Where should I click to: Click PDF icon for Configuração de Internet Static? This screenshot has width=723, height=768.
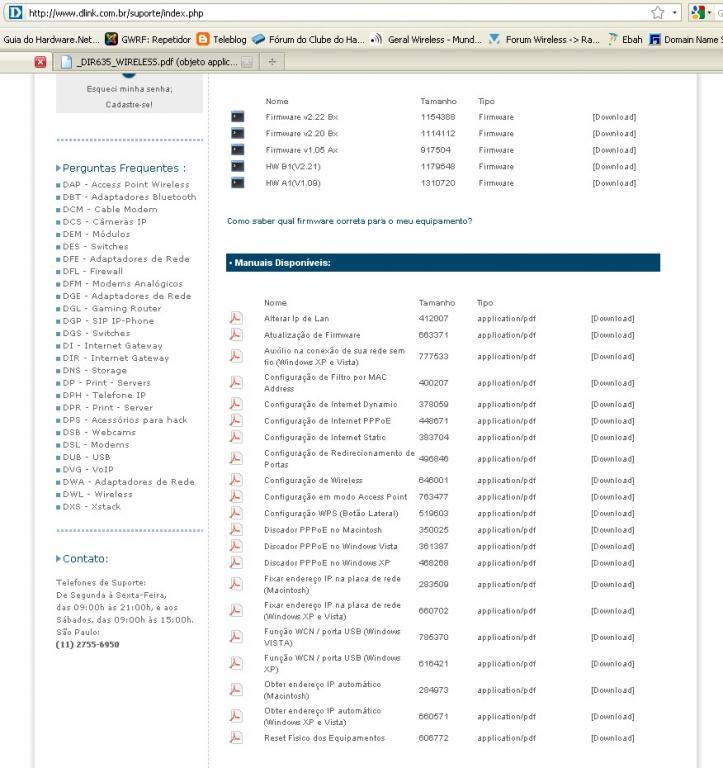click(x=236, y=437)
